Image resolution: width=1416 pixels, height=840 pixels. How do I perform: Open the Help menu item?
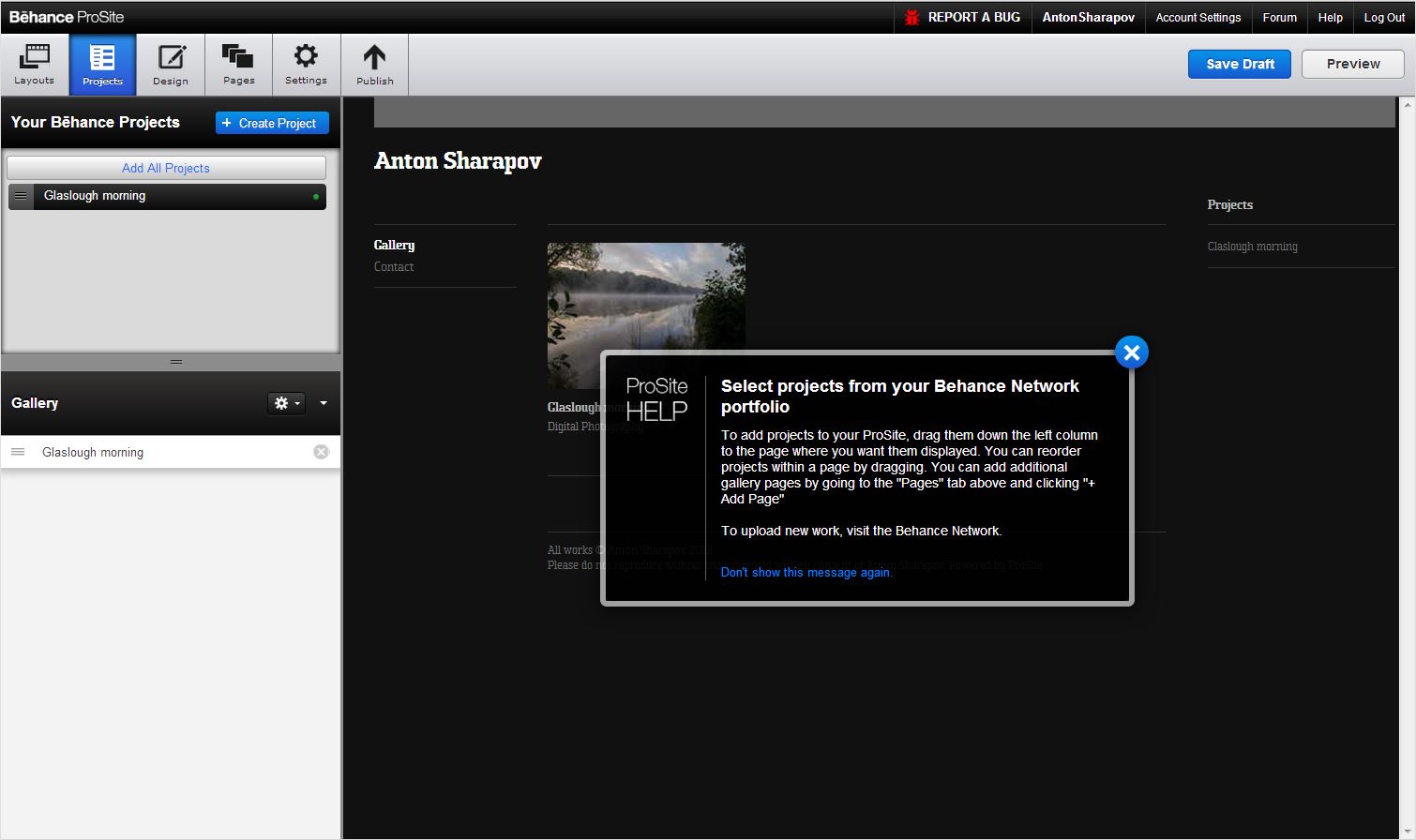[x=1330, y=17]
